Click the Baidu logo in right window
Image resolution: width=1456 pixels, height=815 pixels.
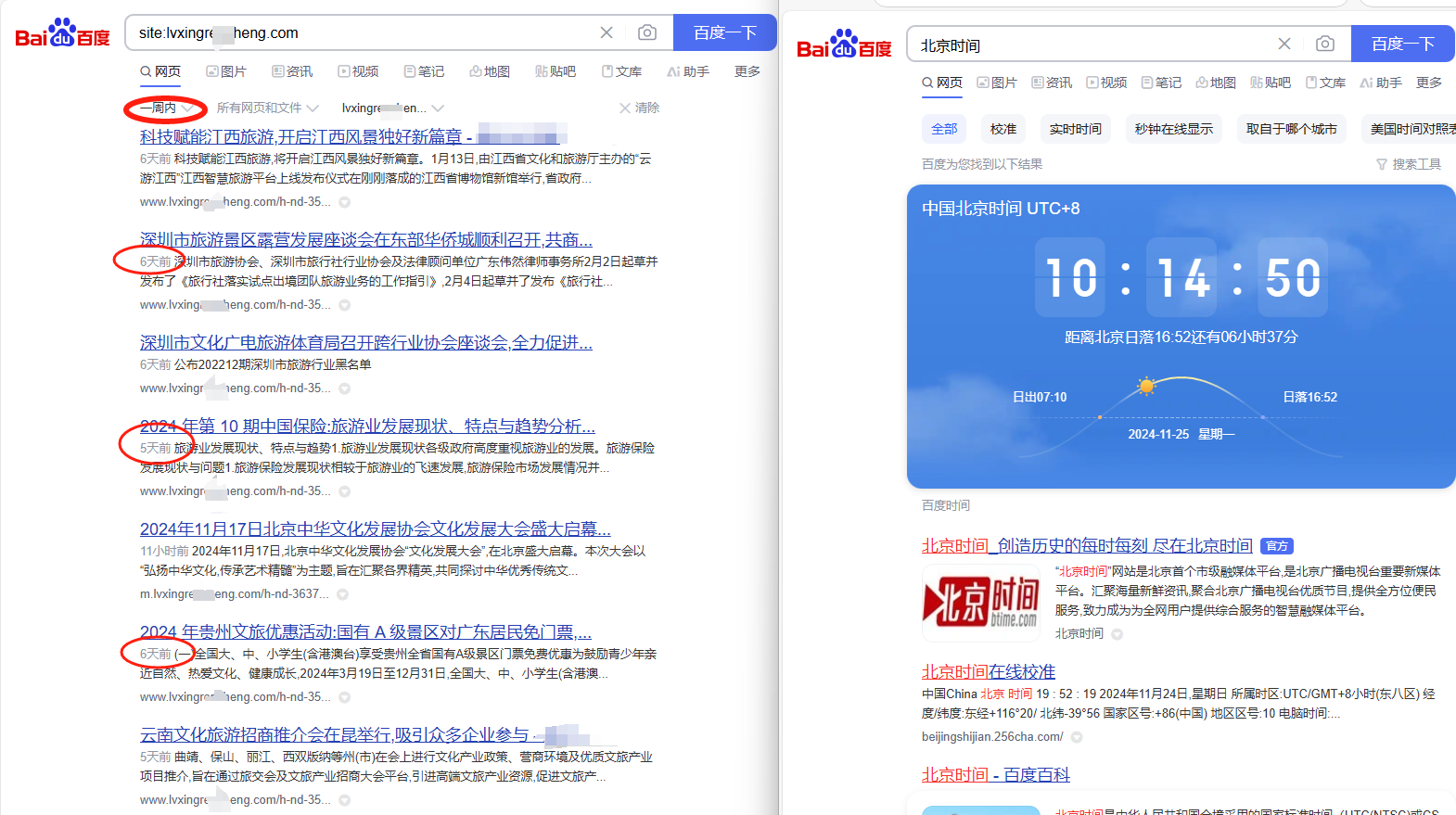[844, 45]
